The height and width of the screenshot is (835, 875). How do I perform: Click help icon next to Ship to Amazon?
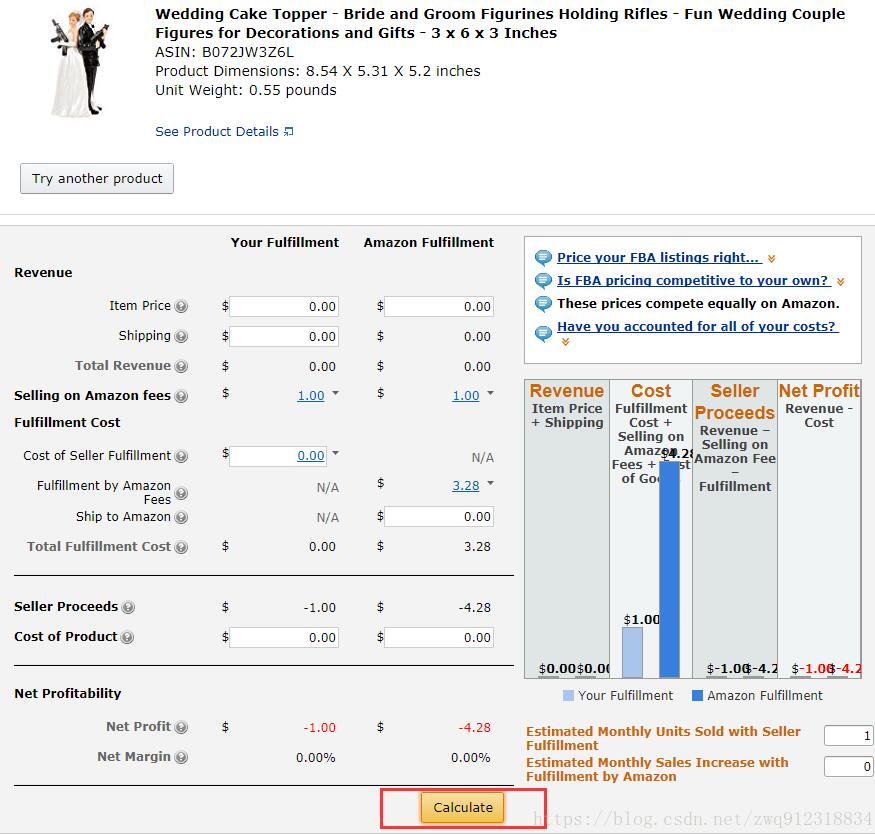point(181,517)
